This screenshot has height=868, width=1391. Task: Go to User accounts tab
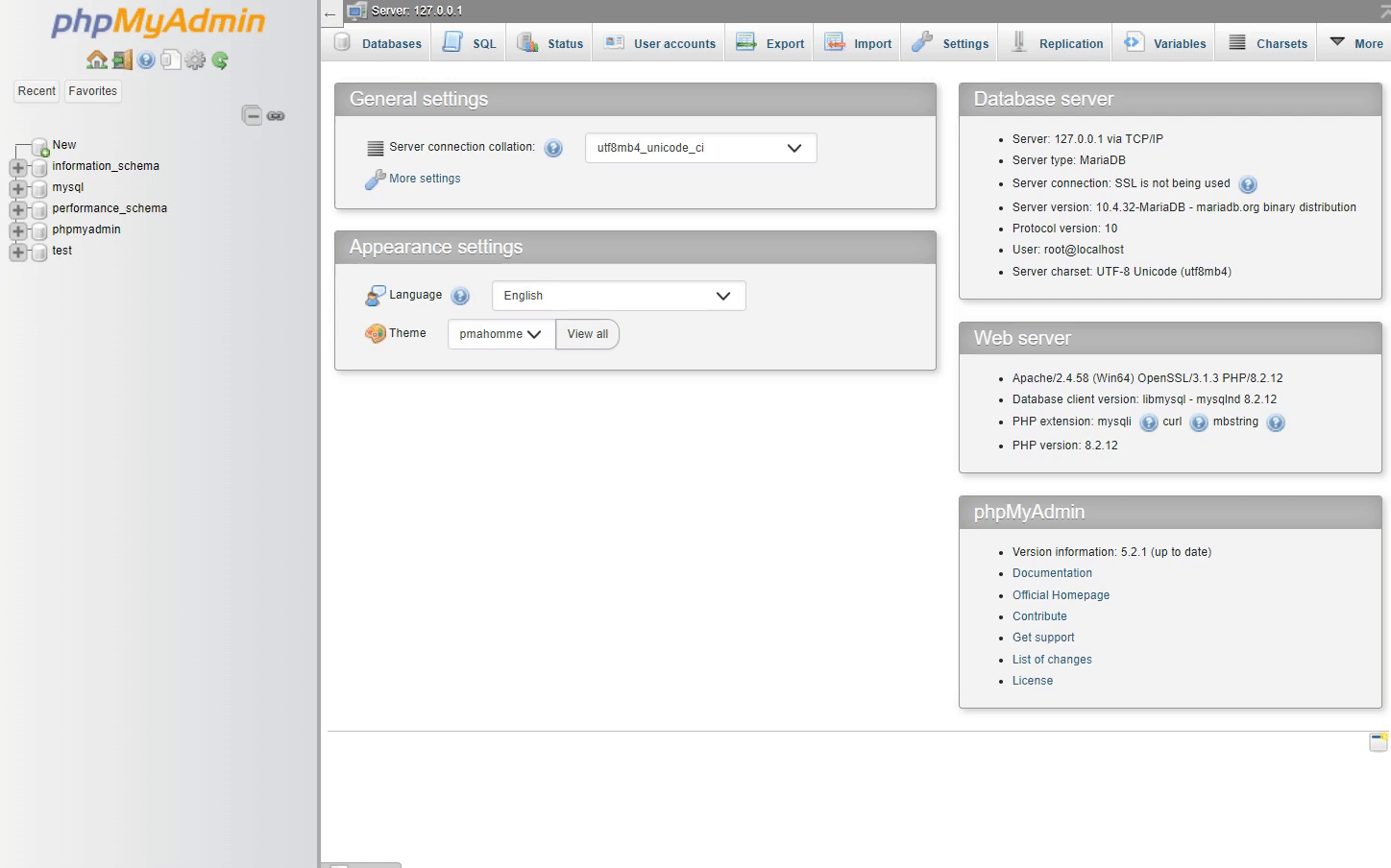659,43
